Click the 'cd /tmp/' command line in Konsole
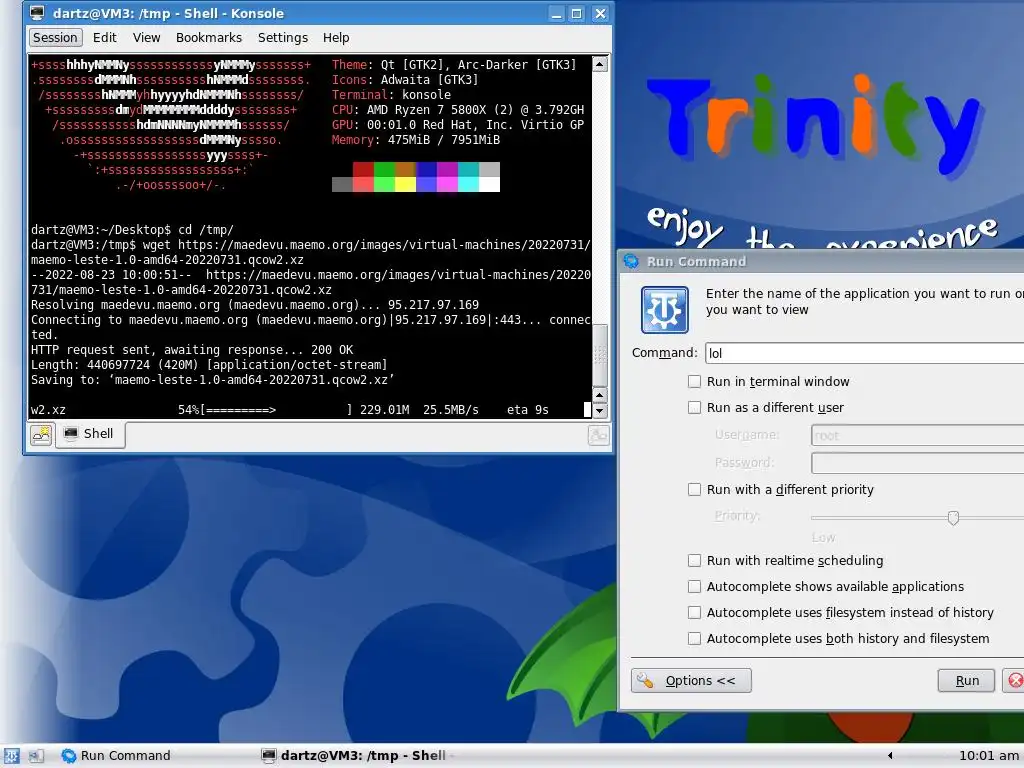The width and height of the screenshot is (1024, 768). click(x=132, y=230)
